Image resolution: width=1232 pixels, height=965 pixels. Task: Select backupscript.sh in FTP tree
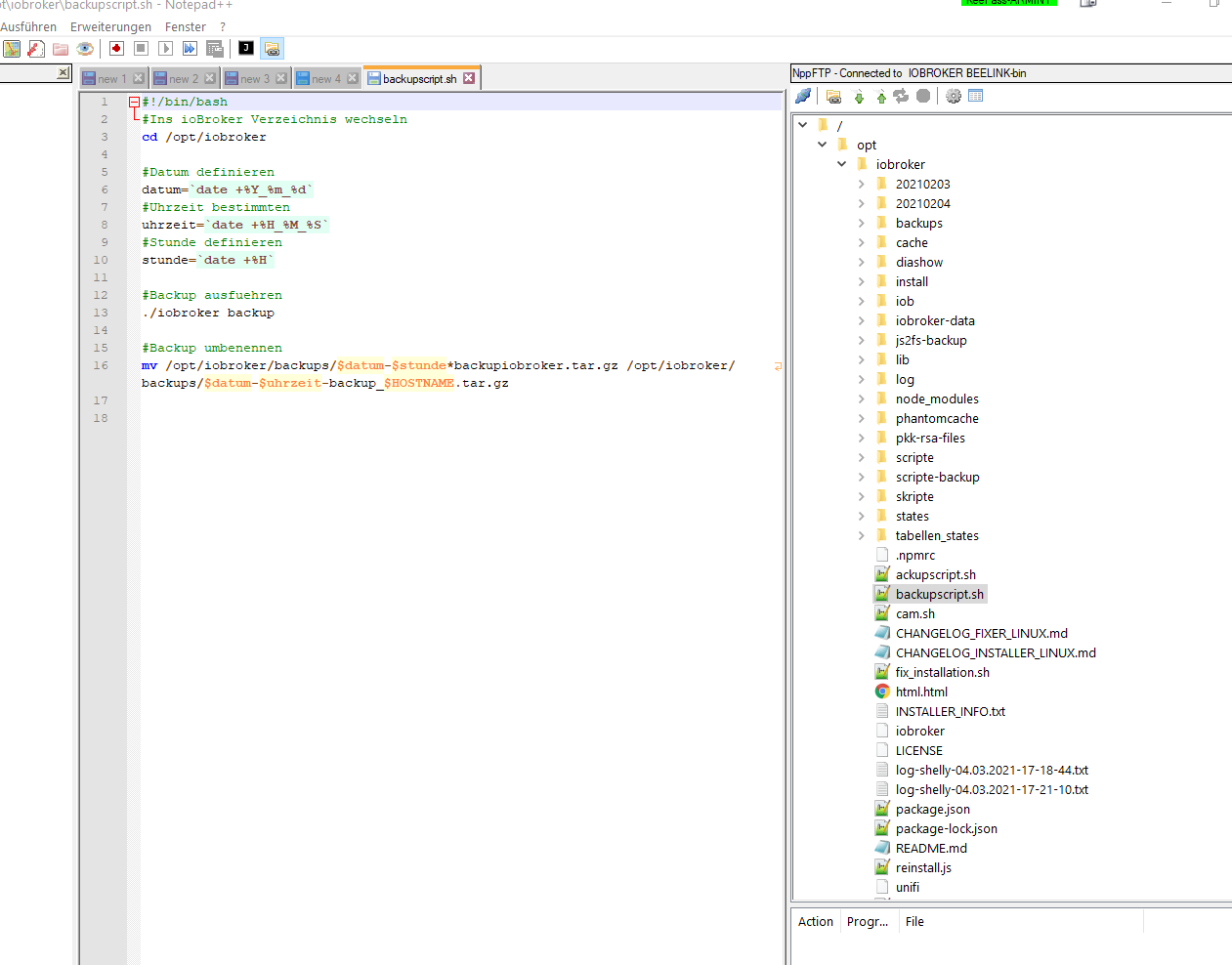pyautogui.click(x=939, y=594)
